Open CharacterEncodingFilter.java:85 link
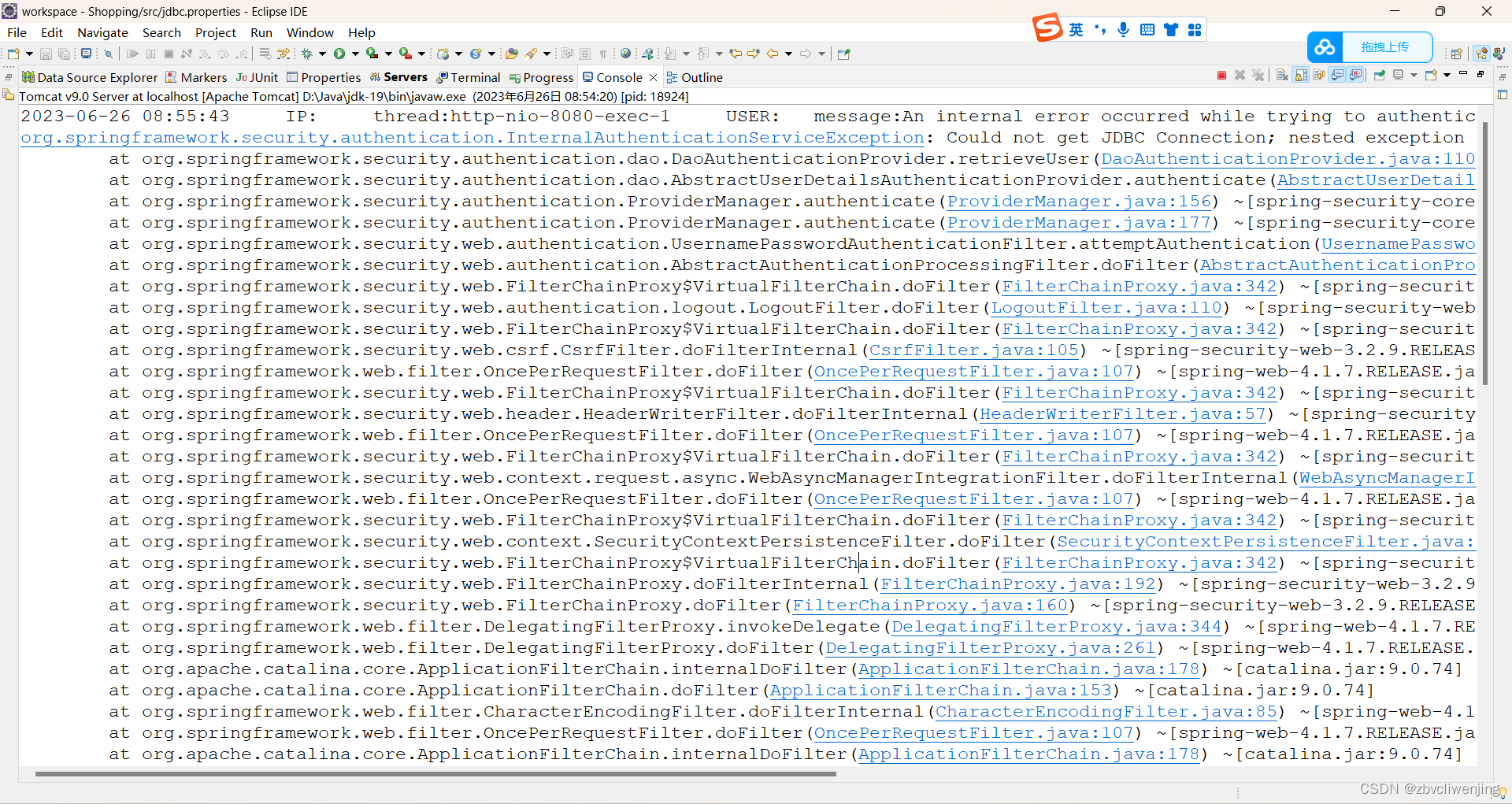The image size is (1512, 804). pos(1106,712)
